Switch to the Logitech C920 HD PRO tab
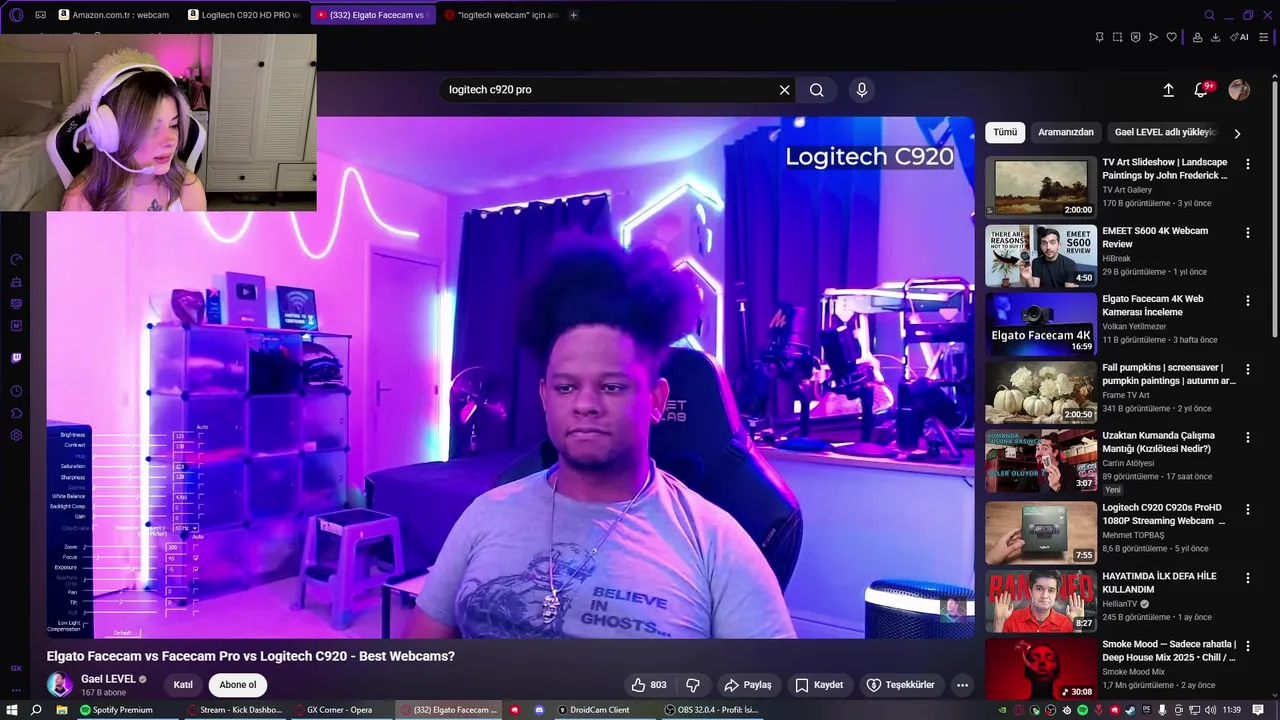This screenshot has height=720, width=1280. click(243, 15)
